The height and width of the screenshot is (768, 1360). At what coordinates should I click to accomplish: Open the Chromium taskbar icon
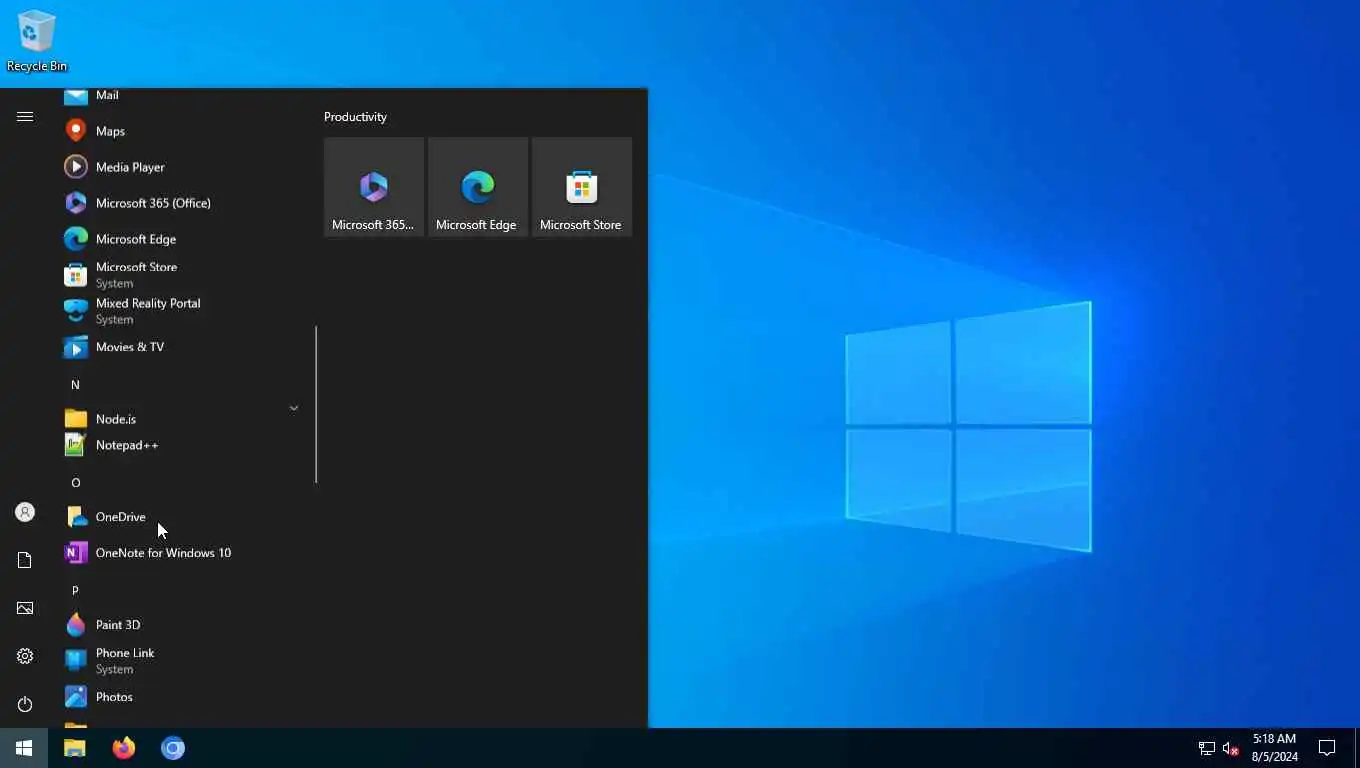tap(173, 748)
